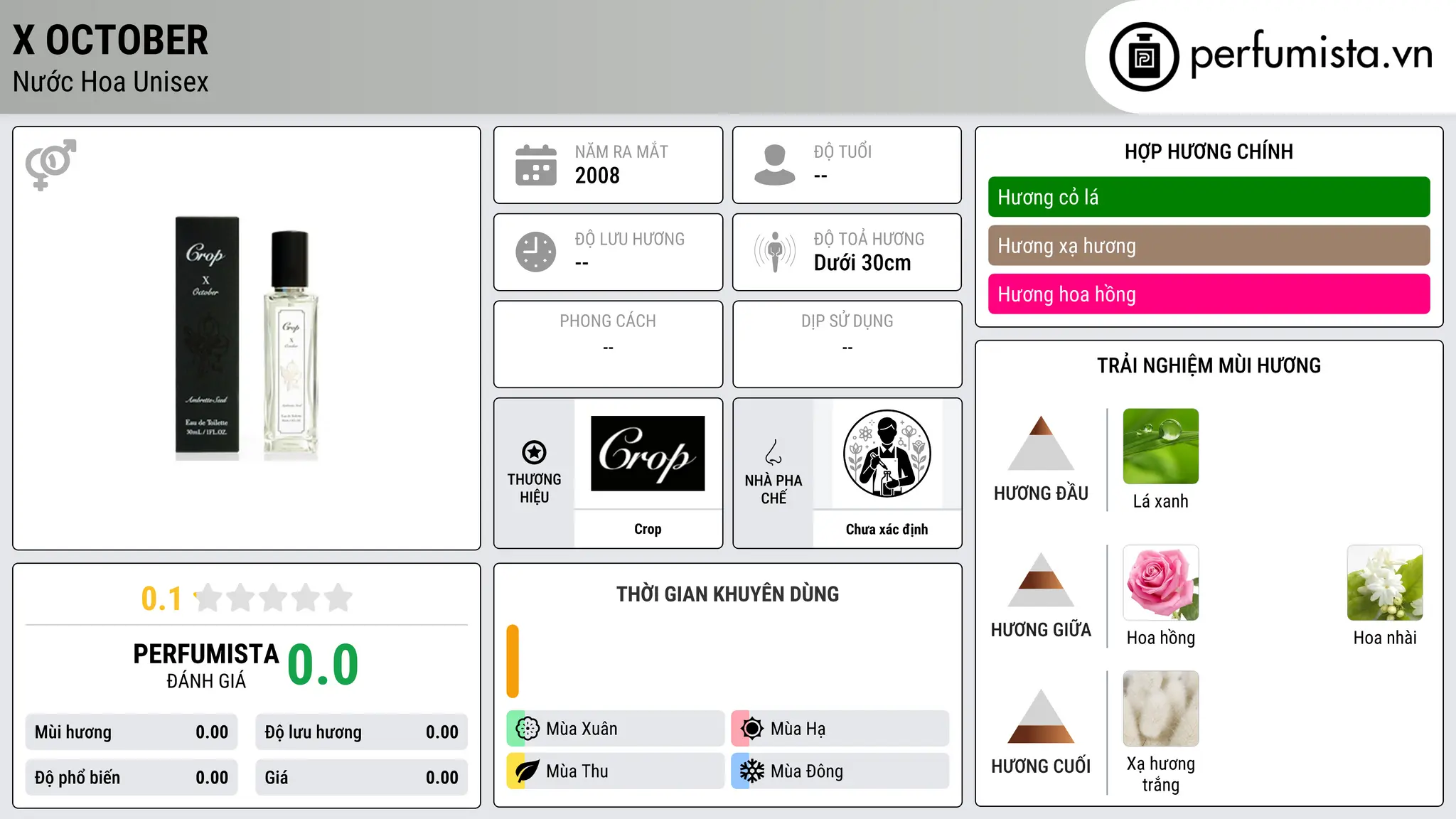Click the THỜI GIAN KHUYÊN DÙNG heading
Viewport: 1456px width, 819px height.
coord(728,594)
